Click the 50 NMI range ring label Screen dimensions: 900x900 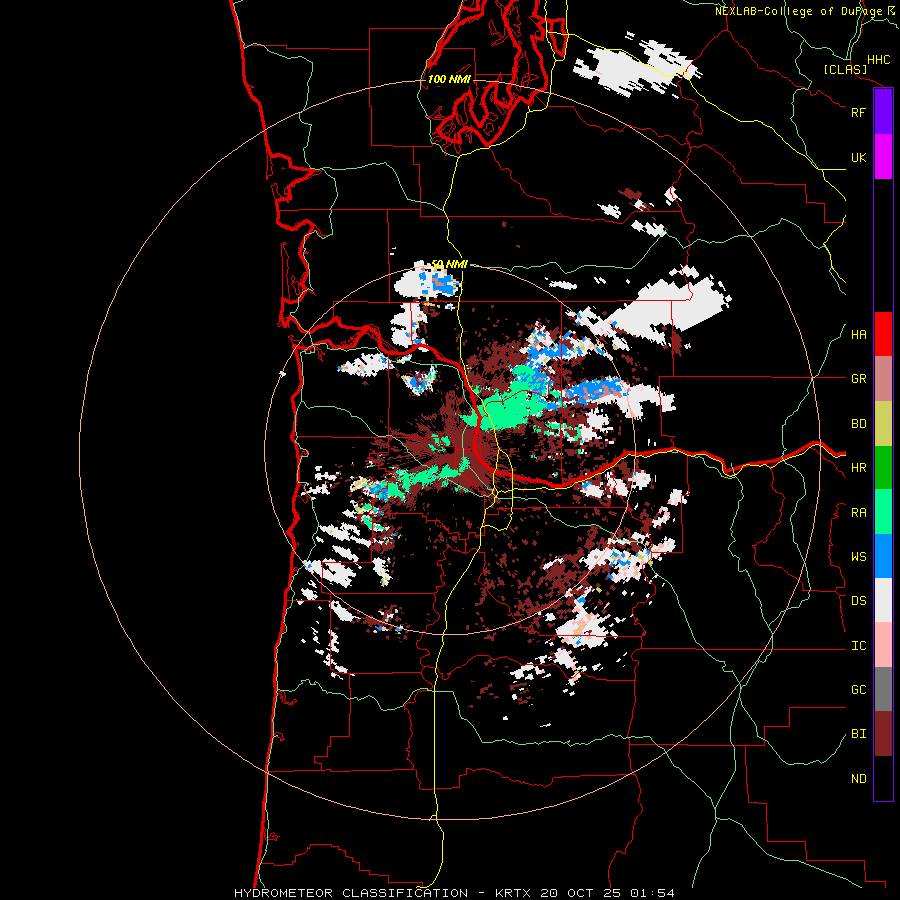(449, 264)
